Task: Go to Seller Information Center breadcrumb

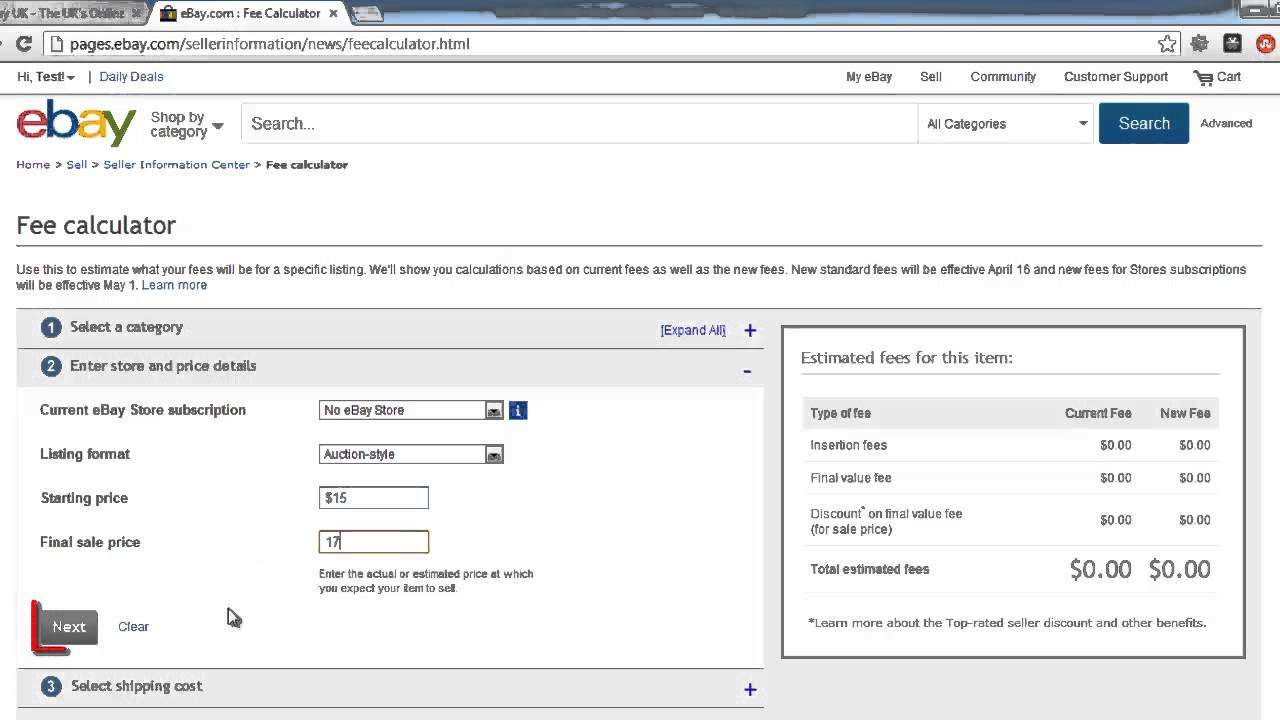Action: click(177, 165)
